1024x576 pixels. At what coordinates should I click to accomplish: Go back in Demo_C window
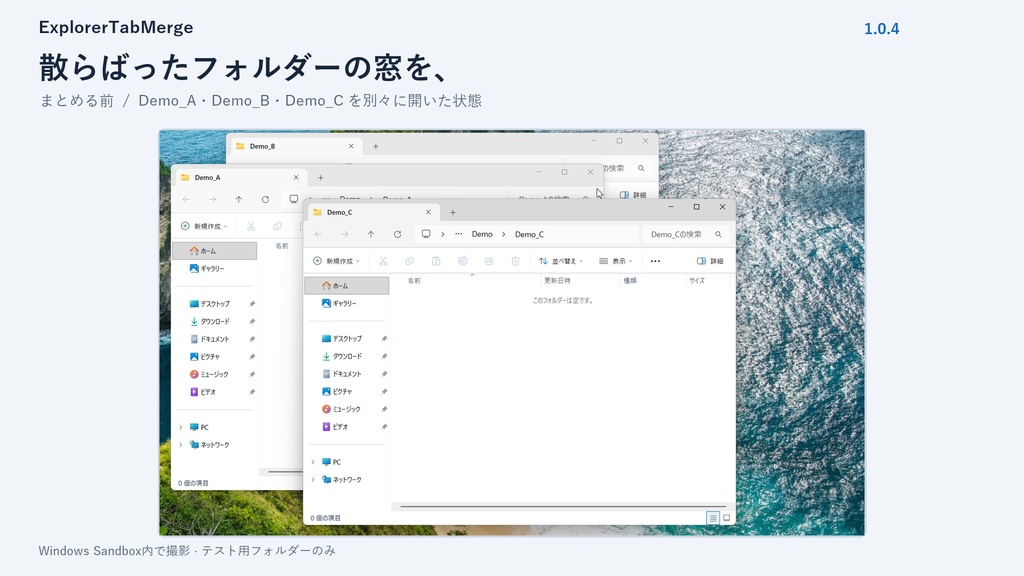point(318,234)
